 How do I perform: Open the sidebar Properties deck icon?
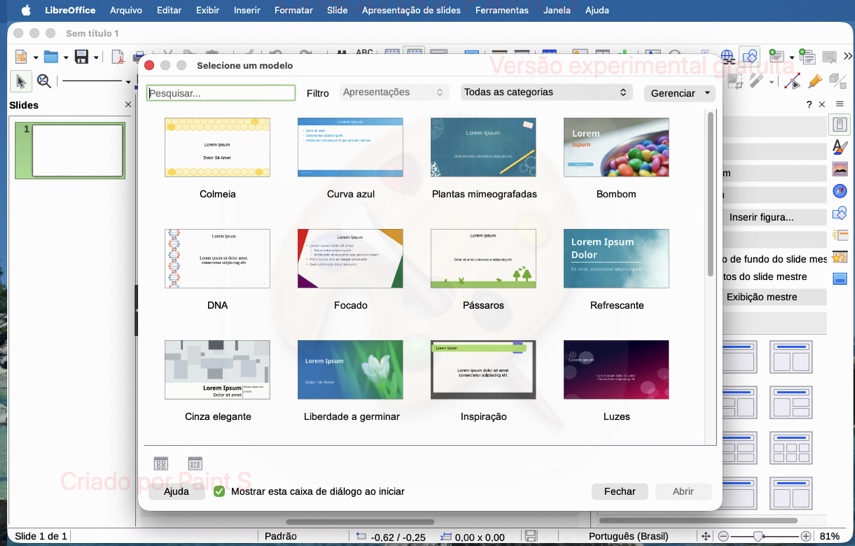pos(840,124)
